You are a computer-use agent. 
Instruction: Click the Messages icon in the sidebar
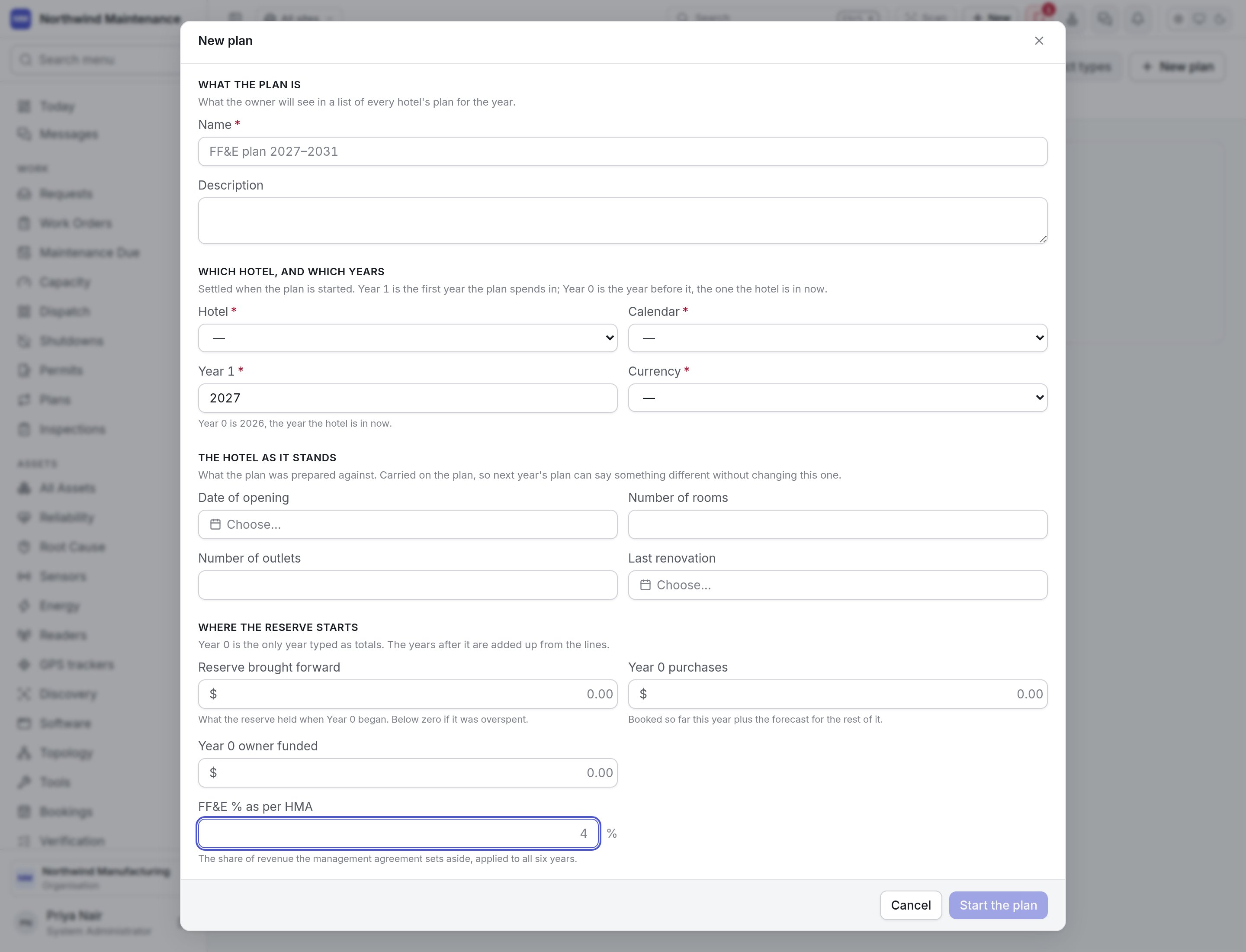(24, 134)
